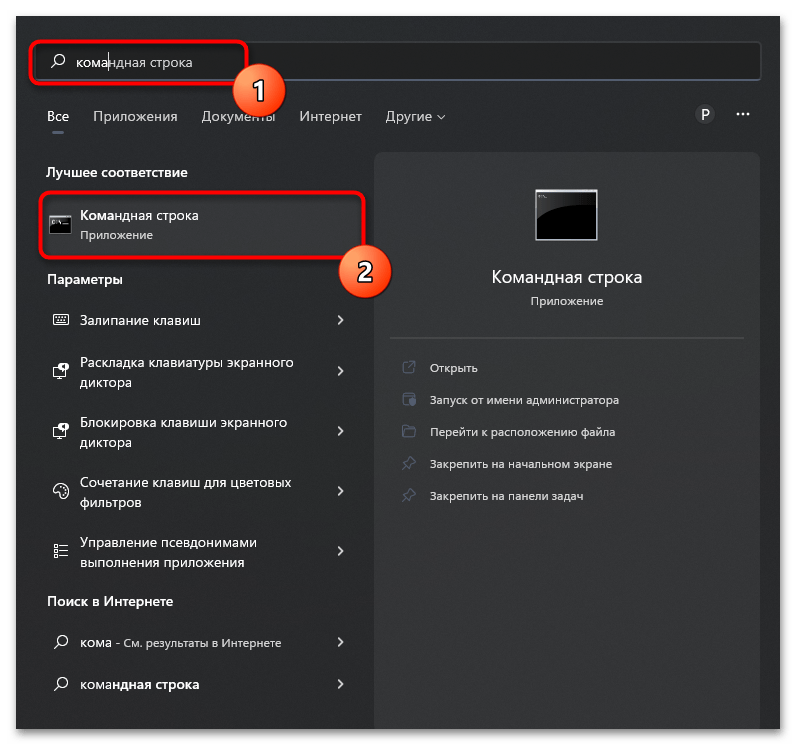The image size is (796, 745).
Task: Click palette icon beside 'Сочетание клавиш для цветовых фильтров'
Action: coord(61,491)
